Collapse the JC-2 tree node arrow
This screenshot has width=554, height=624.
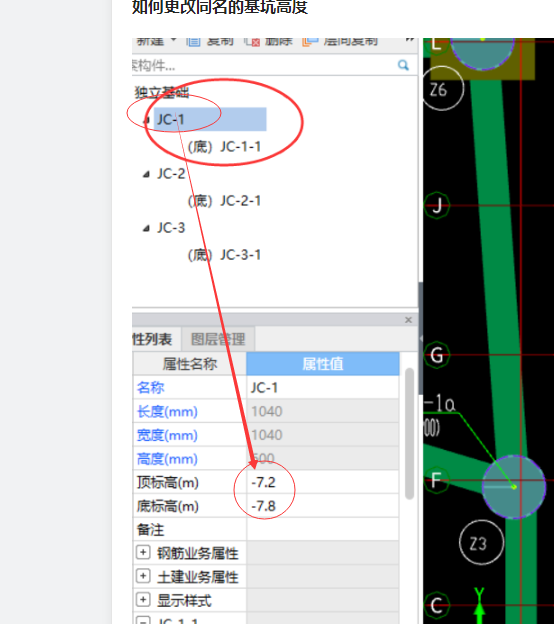[x=146, y=174]
